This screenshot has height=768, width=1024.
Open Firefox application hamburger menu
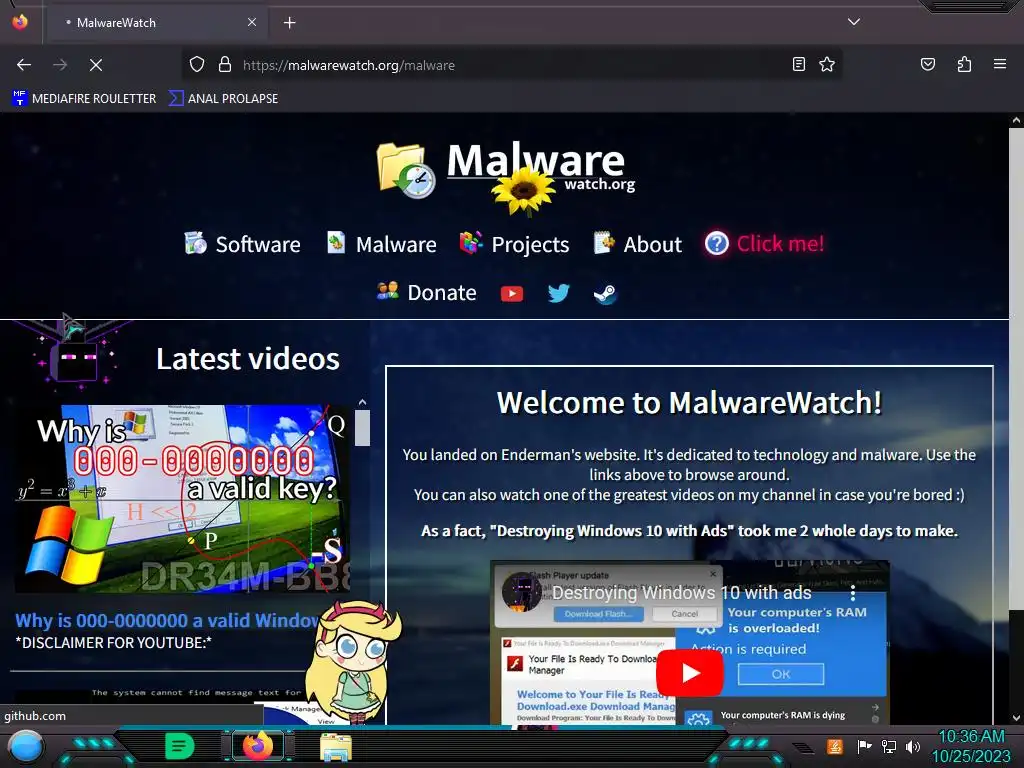tap(999, 64)
